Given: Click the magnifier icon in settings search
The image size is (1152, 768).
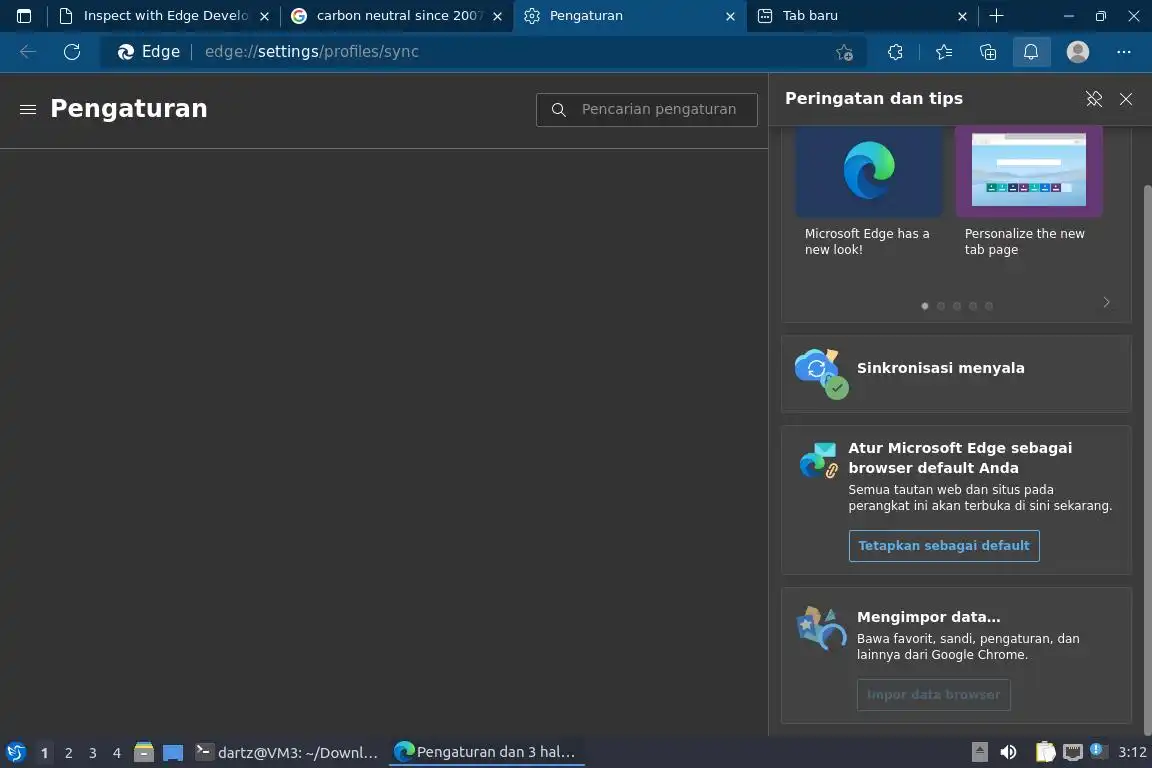Looking at the screenshot, I should click(x=558, y=110).
